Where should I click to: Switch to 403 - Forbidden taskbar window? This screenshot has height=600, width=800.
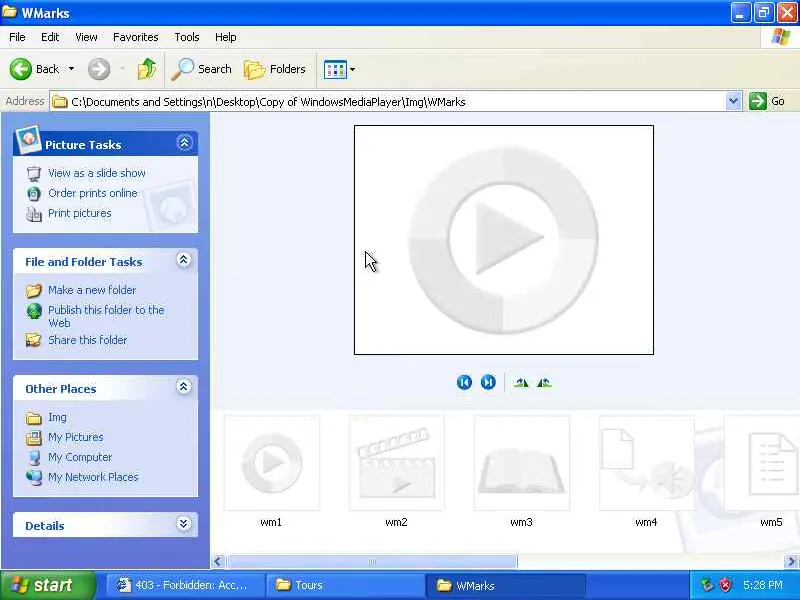coord(184,585)
